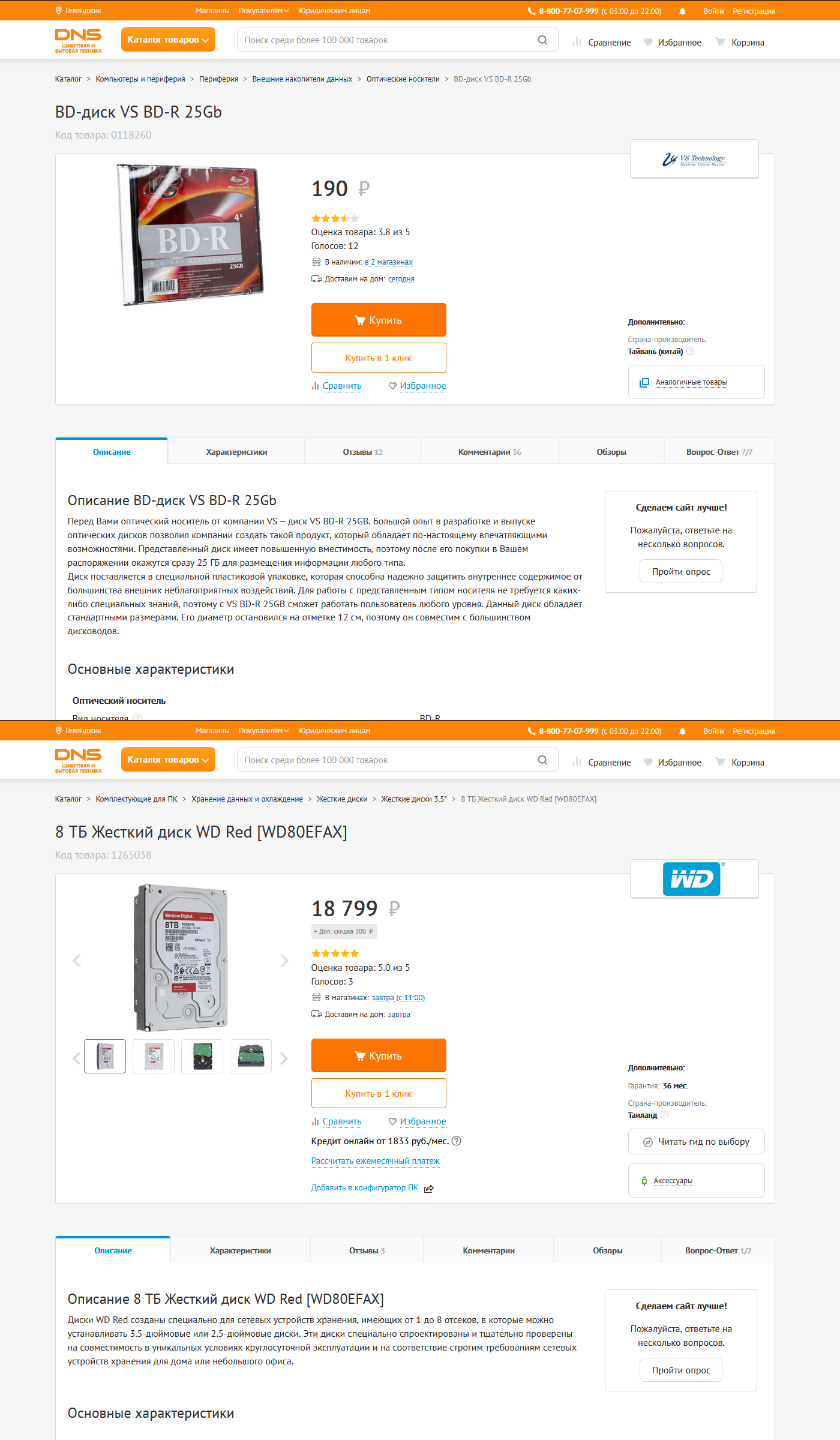840x1440 pixels.
Task: Add BD-R disc to Избранное
Action: tap(417, 386)
